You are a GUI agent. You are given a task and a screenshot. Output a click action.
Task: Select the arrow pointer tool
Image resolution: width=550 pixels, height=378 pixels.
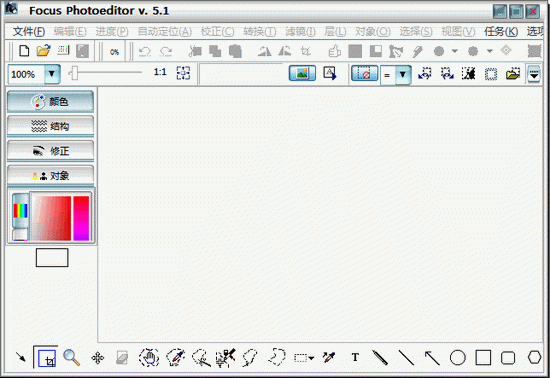click(21, 357)
